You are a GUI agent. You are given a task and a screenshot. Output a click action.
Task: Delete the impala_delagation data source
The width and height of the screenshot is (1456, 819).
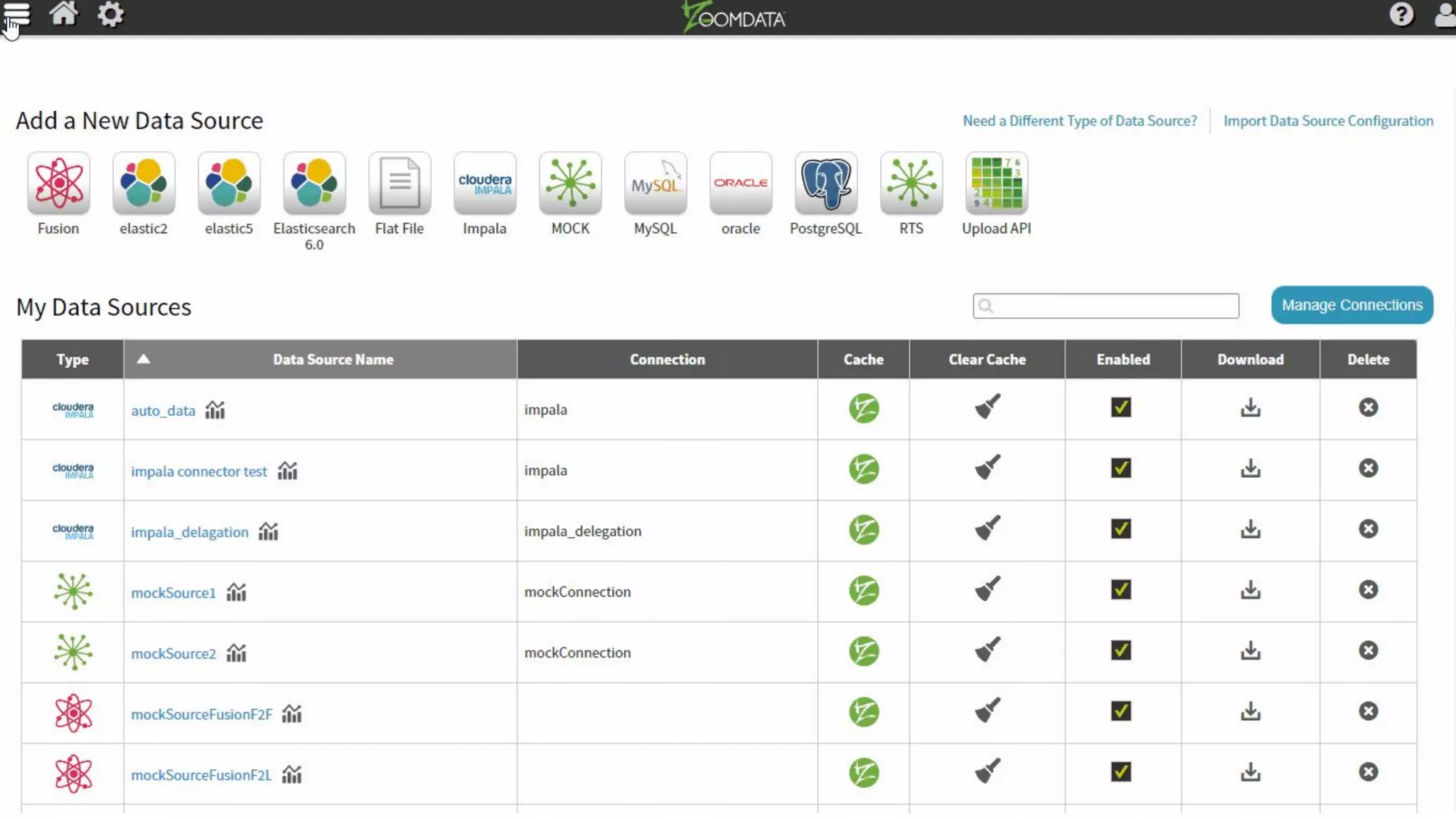click(x=1368, y=529)
